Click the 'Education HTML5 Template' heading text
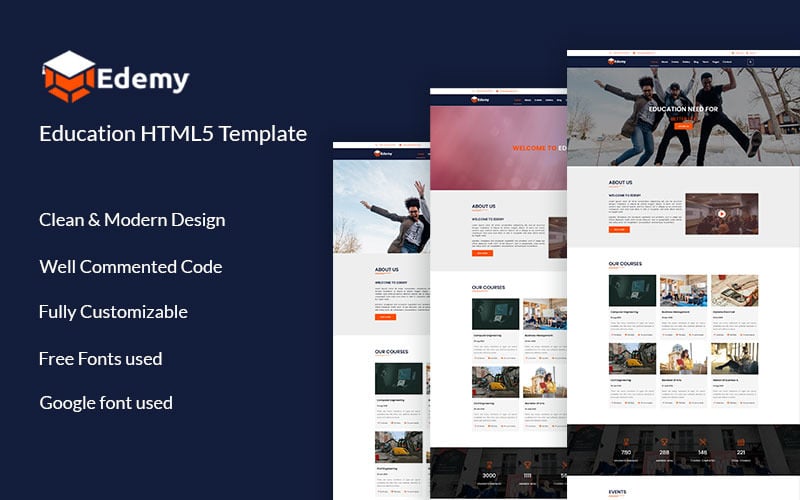 click(x=173, y=133)
